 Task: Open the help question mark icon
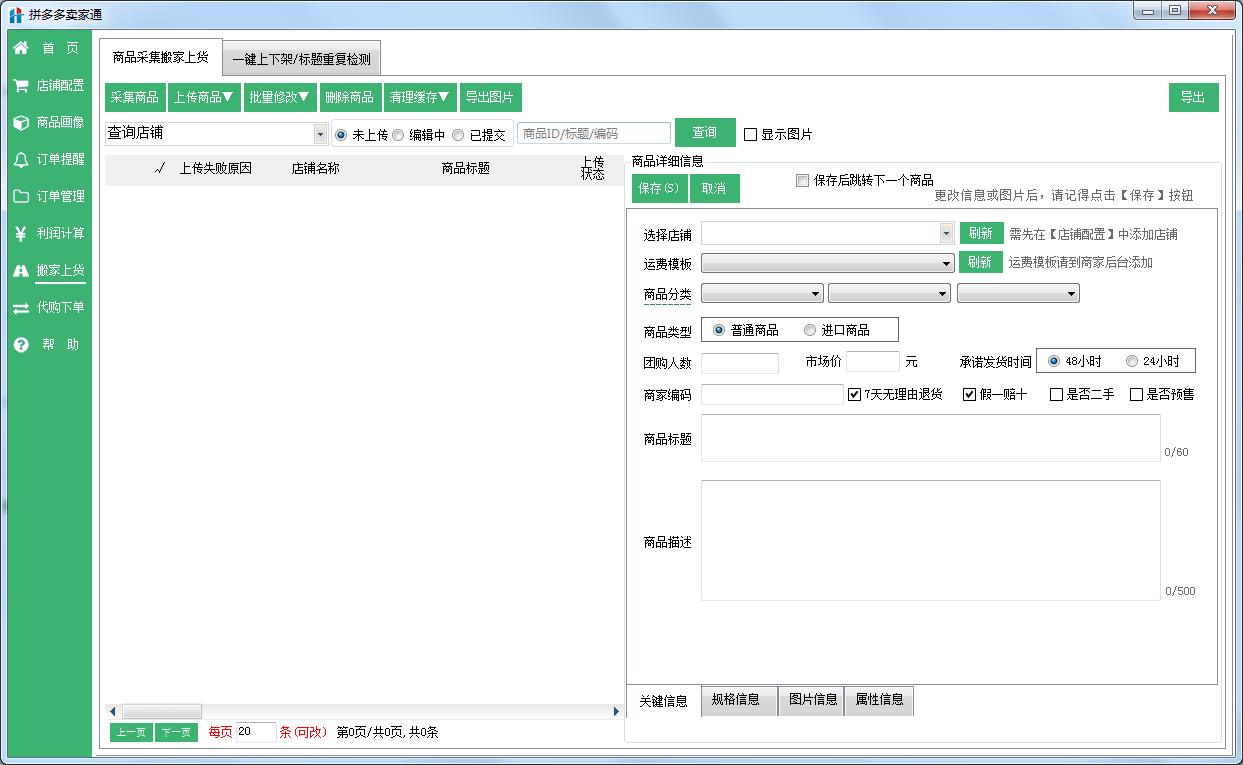click(x=21, y=344)
